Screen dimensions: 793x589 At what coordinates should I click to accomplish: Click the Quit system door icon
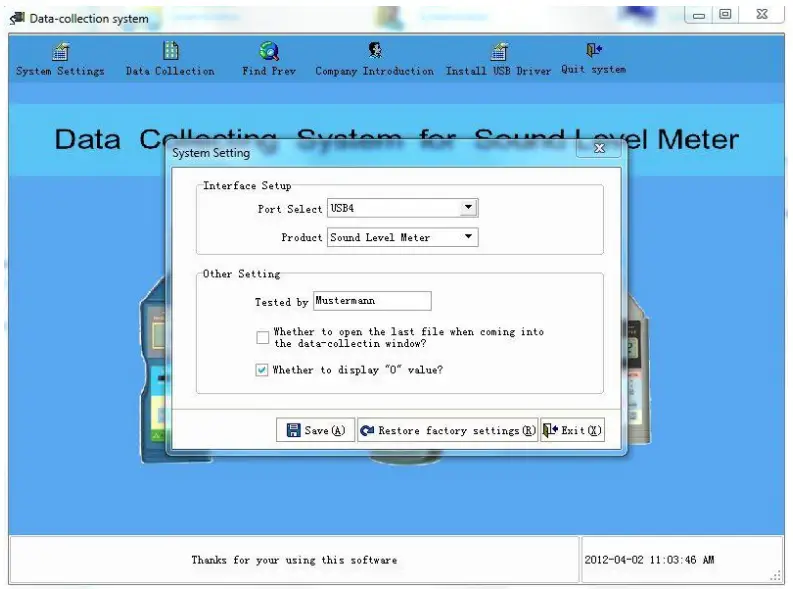point(594,50)
